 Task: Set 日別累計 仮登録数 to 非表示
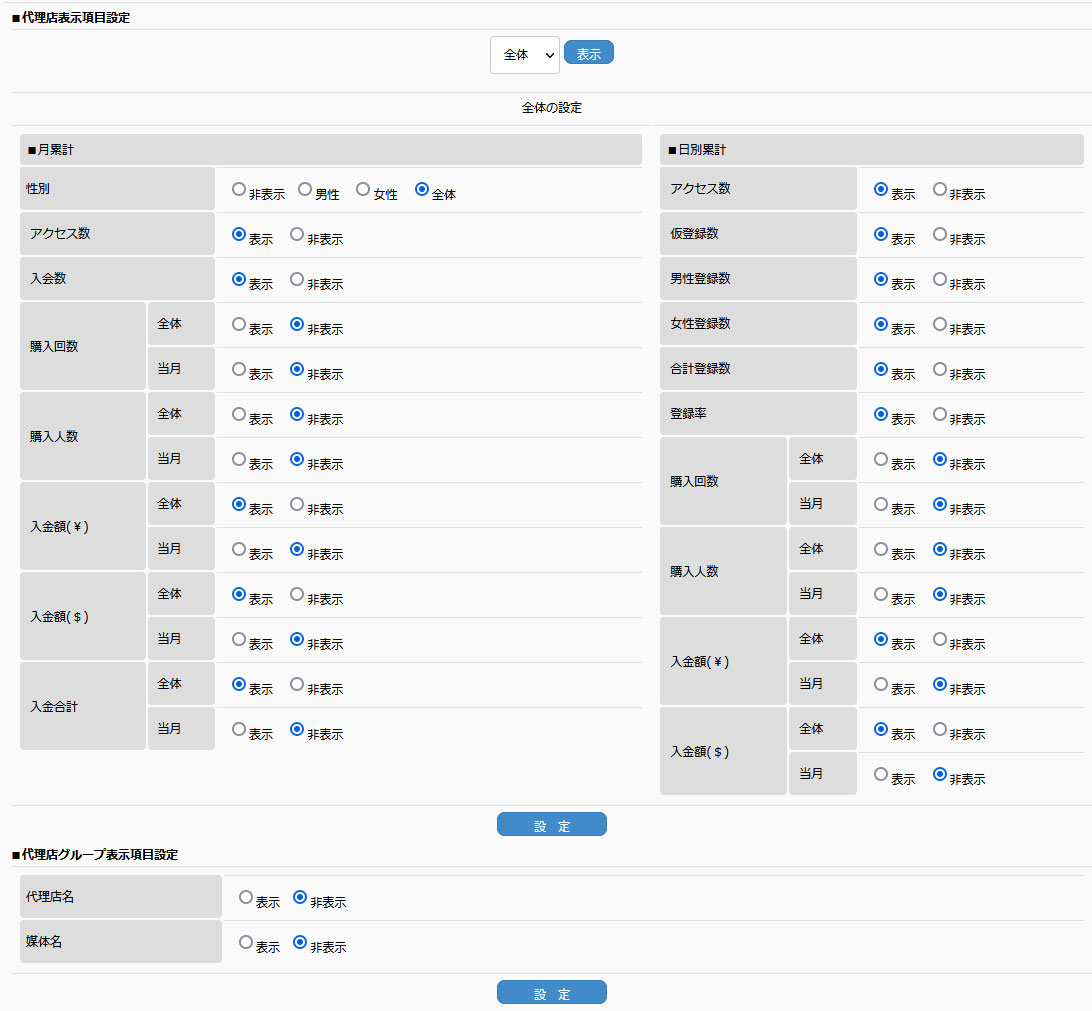pos(939,234)
